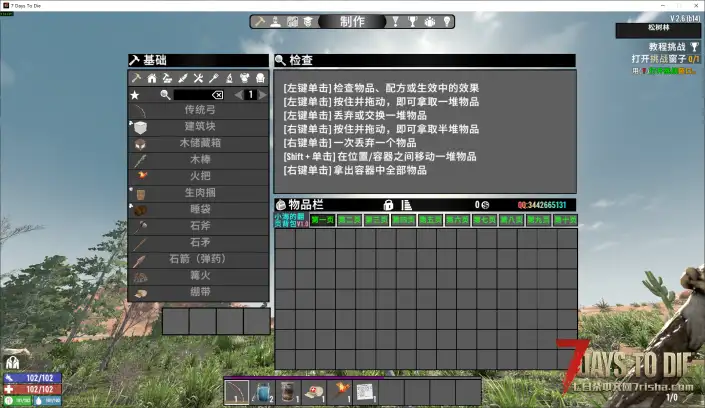Select the Decor armchair recipe category
This screenshot has height=408, width=705.
pyautogui.click(x=260, y=78)
